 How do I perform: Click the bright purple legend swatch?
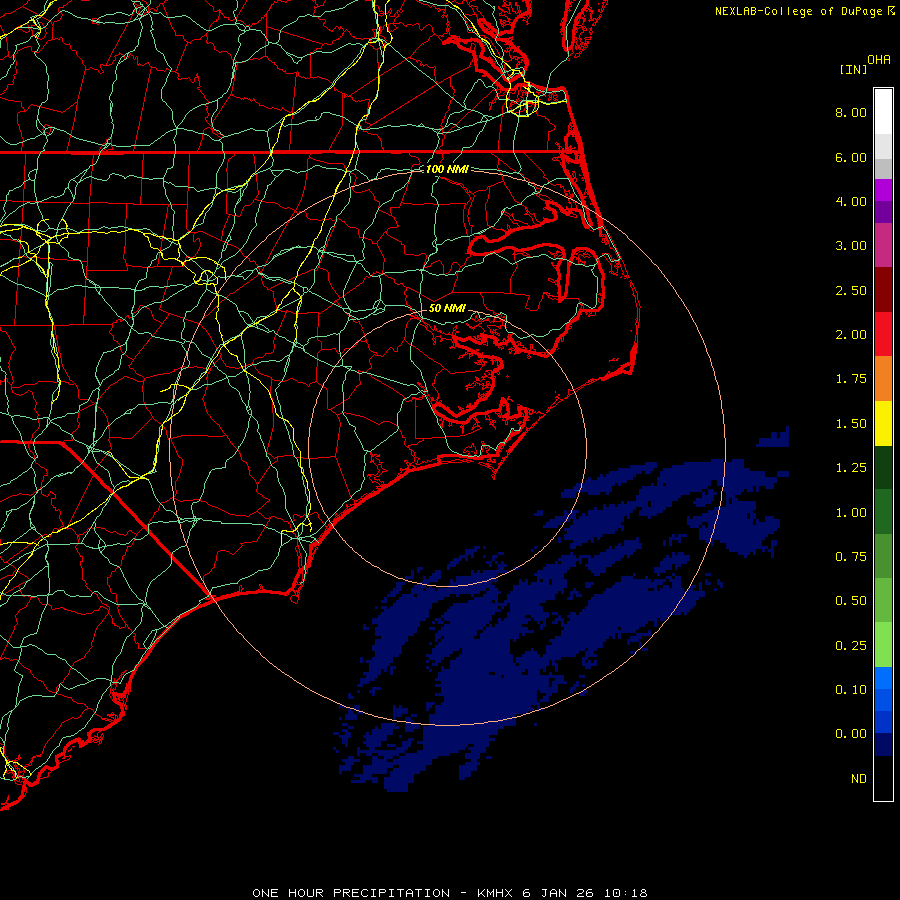click(x=883, y=190)
